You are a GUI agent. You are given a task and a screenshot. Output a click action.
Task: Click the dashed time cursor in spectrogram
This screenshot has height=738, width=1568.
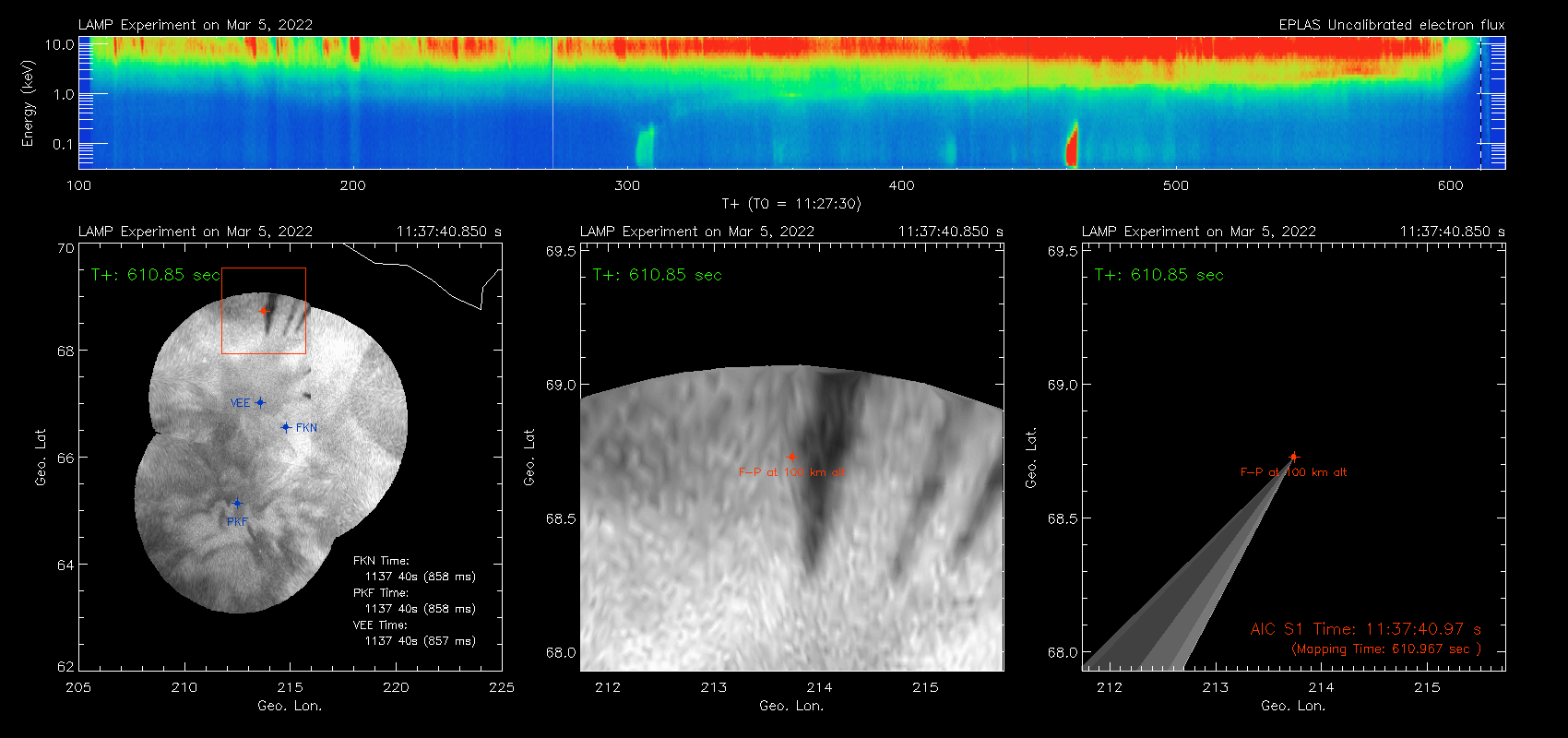(1481, 102)
